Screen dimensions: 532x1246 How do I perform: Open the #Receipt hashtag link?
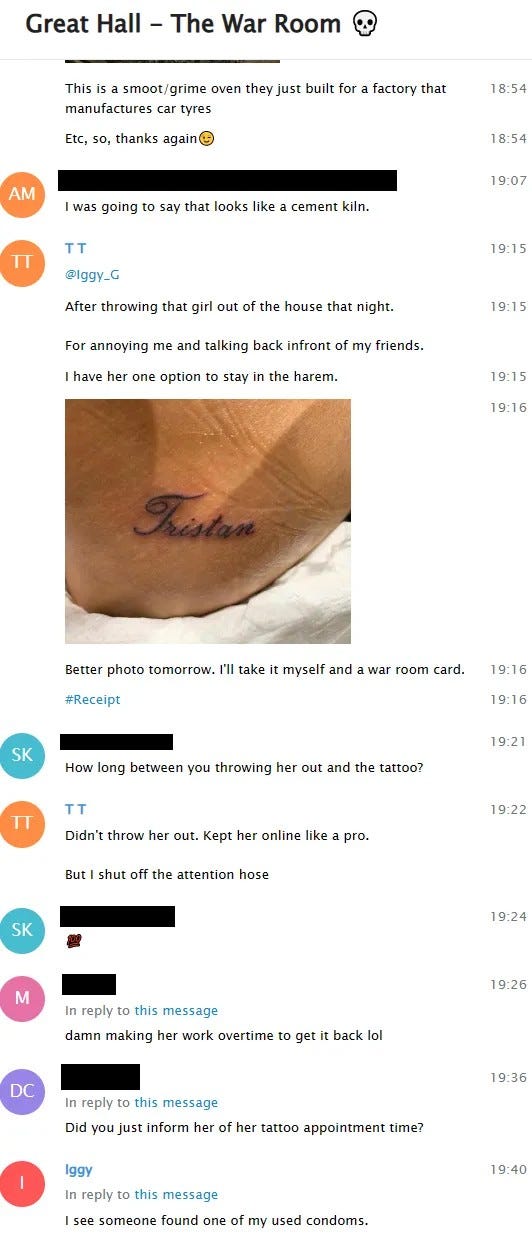click(92, 700)
